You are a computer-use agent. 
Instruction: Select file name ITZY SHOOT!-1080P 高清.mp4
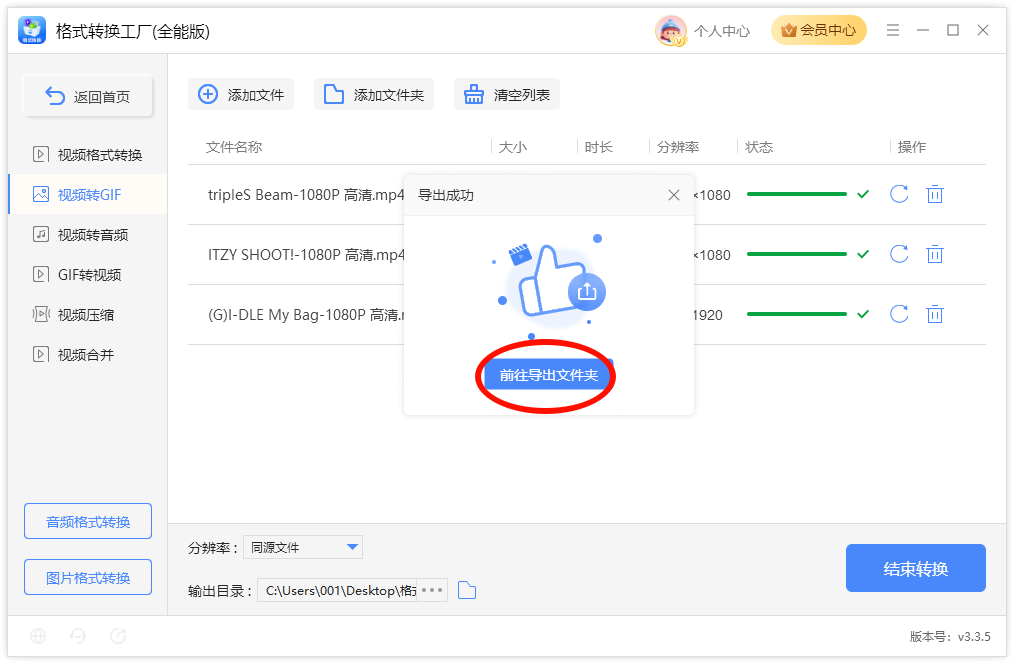pos(305,255)
